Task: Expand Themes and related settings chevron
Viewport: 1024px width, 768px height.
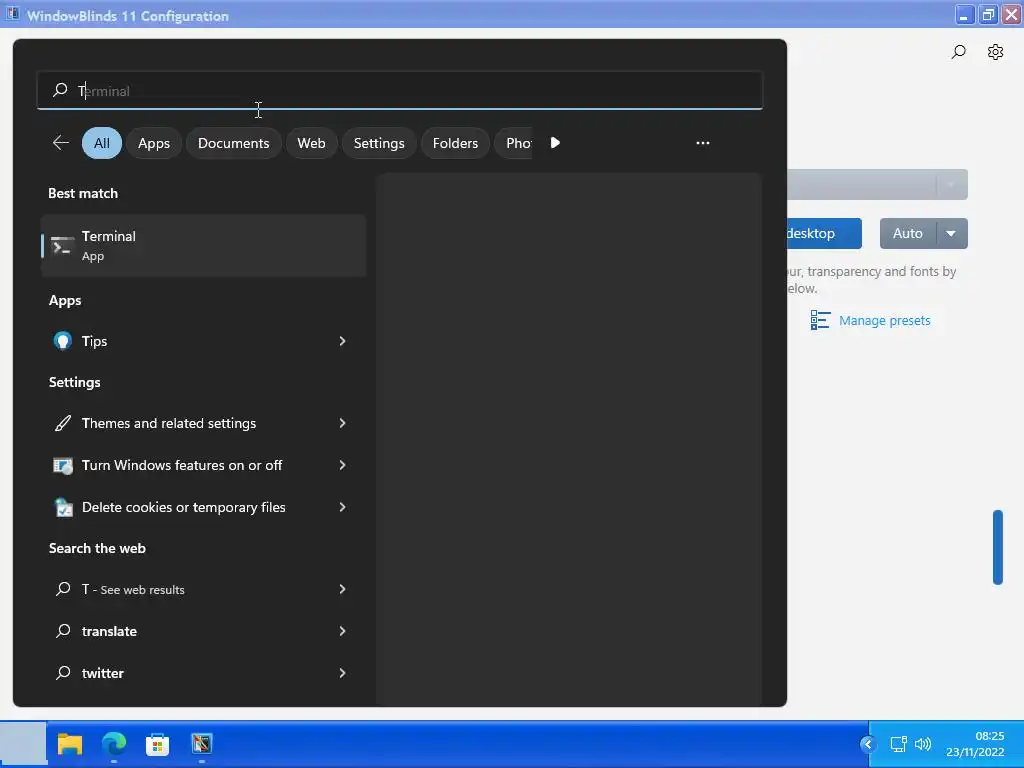Action: coord(342,423)
